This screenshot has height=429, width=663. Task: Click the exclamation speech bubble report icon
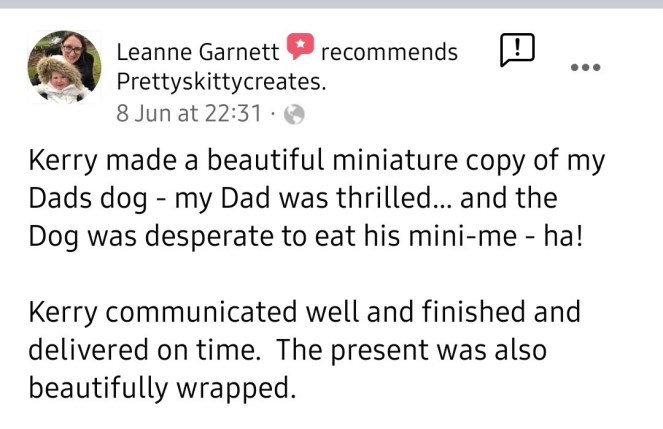pos(516,49)
